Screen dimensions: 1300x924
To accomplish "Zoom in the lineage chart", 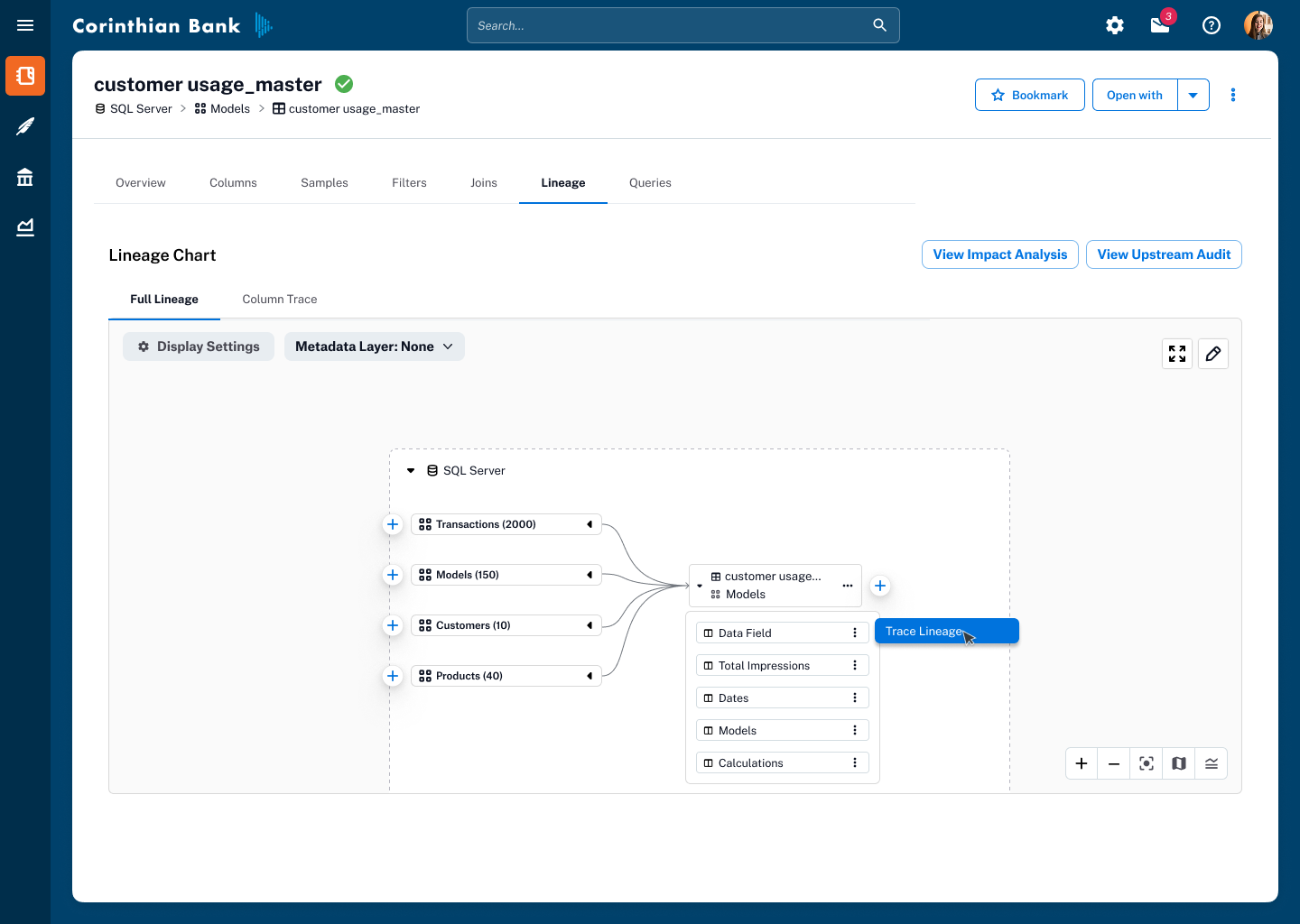I will coord(1082,763).
